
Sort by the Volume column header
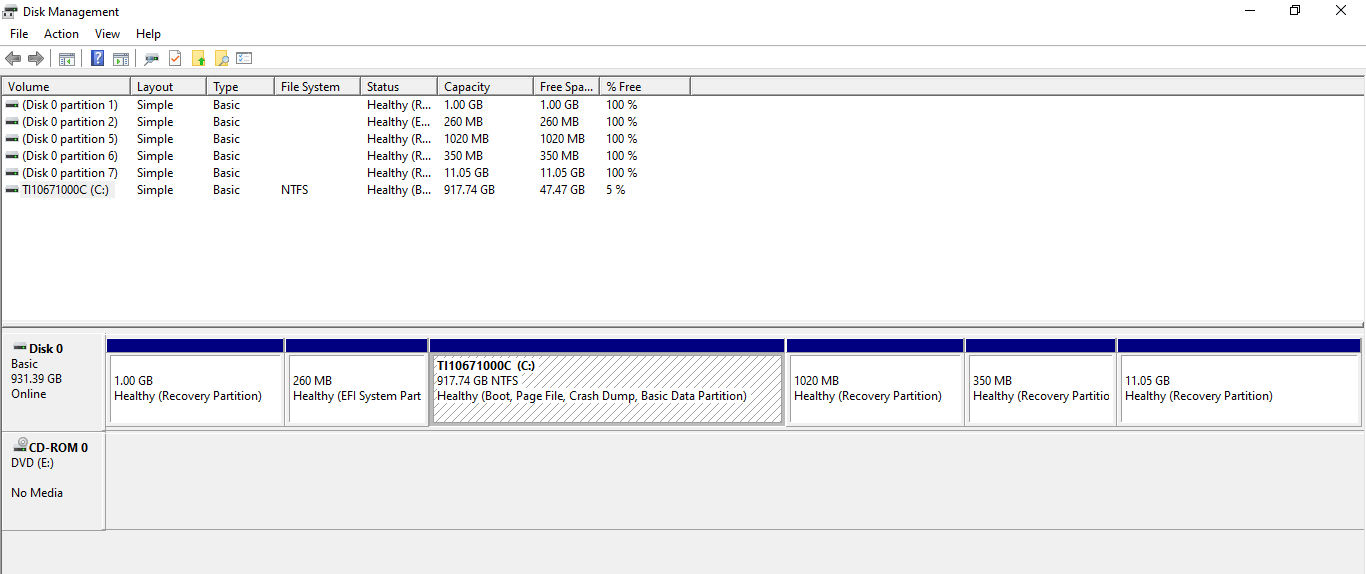click(66, 87)
